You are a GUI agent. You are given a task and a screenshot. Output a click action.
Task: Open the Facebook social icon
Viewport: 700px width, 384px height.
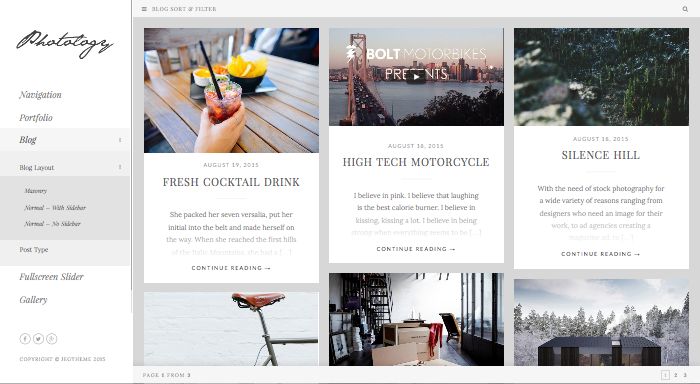(x=25, y=338)
